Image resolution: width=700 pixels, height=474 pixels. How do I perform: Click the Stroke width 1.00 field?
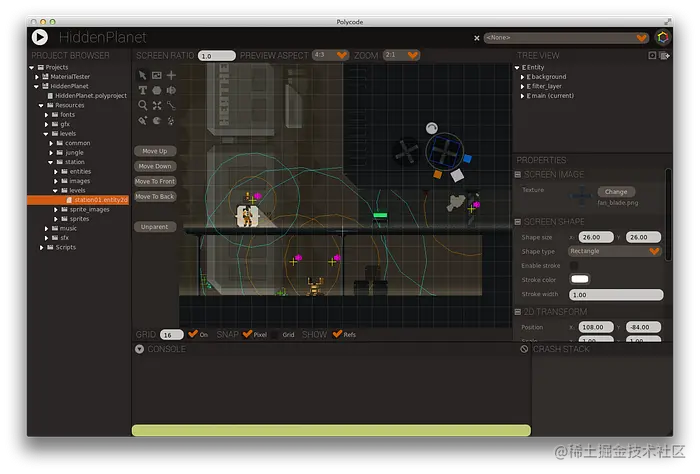pyautogui.click(x=616, y=295)
